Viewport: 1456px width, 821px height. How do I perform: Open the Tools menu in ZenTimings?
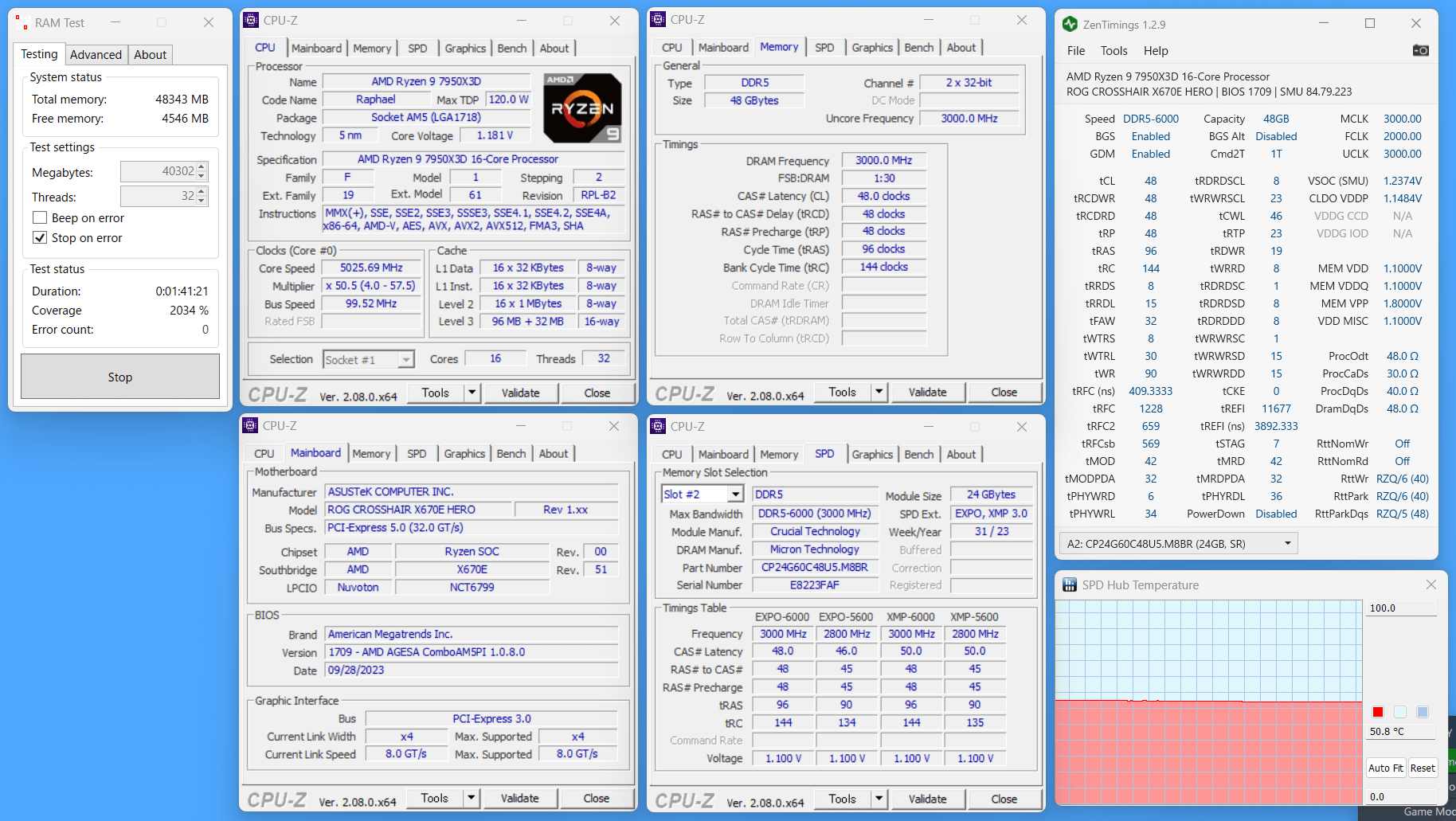click(x=1114, y=50)
